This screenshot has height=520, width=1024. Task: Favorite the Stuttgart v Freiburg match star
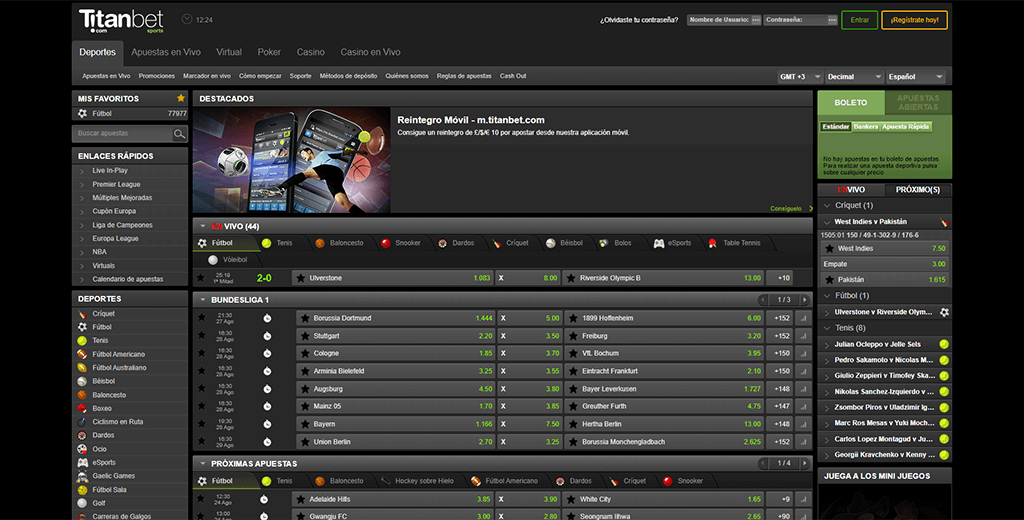tap(202, 336)
